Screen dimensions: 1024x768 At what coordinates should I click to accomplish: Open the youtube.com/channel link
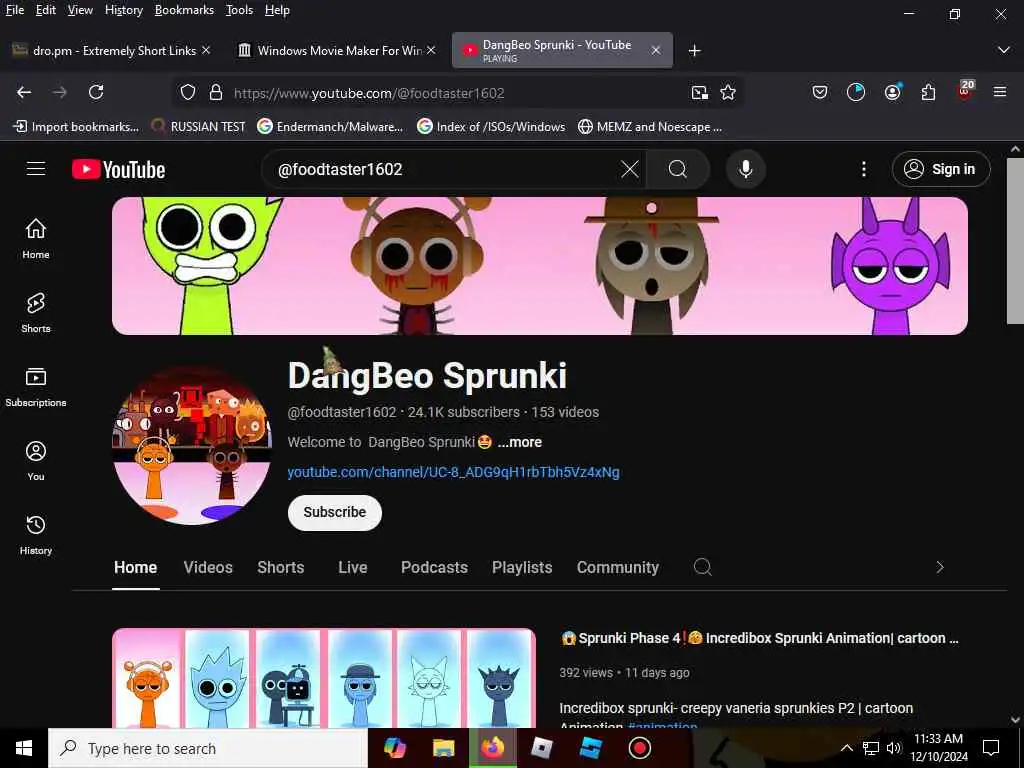(453, 472)
